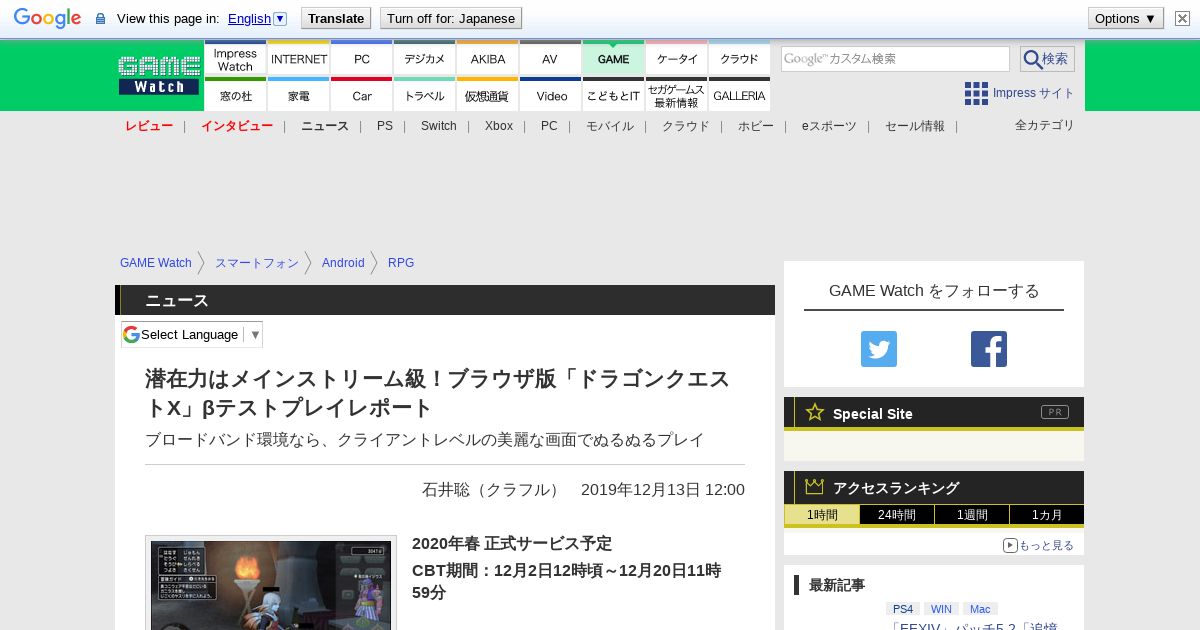Screen dimensions: 1200x630
Task: Open the 仮想通貨 site tab
Action: pyautogui.click(x=488, y=95)
